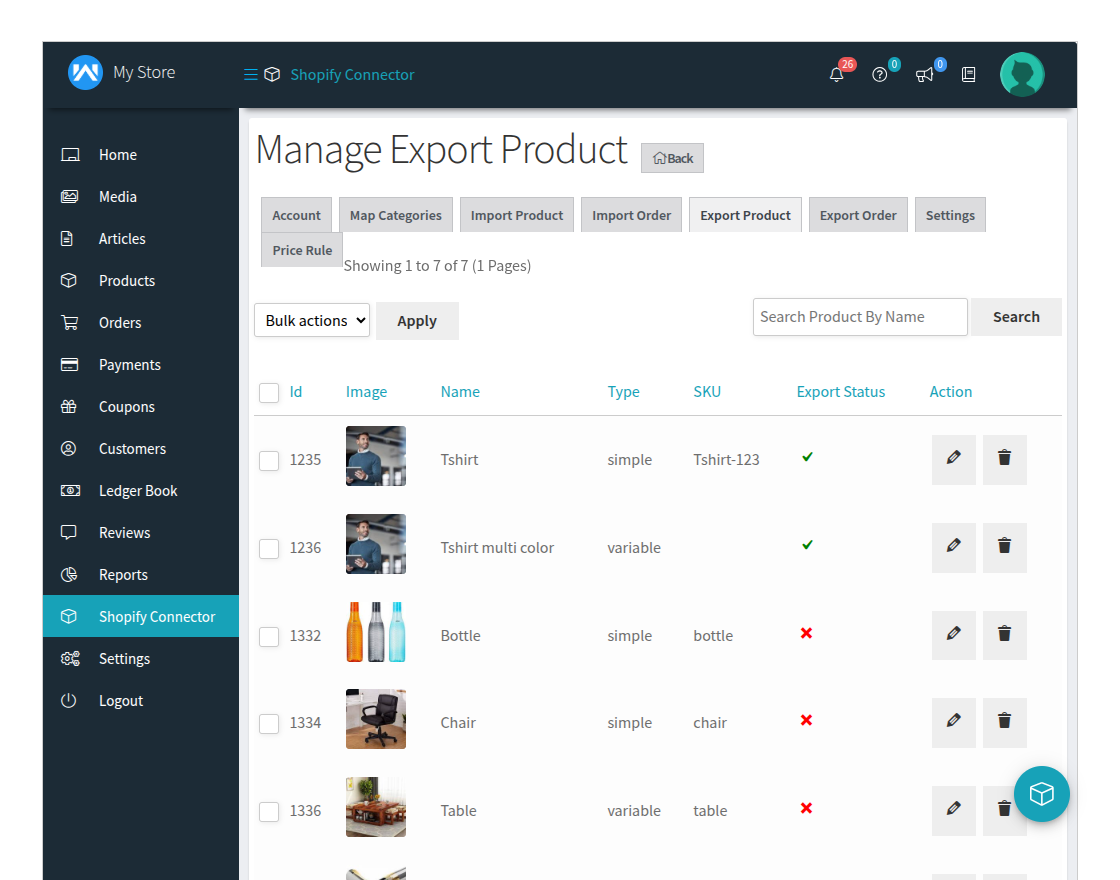The image size is (1120, 880).
Task: Open the notifications bell icon
Action: click(x=837, y=74)
